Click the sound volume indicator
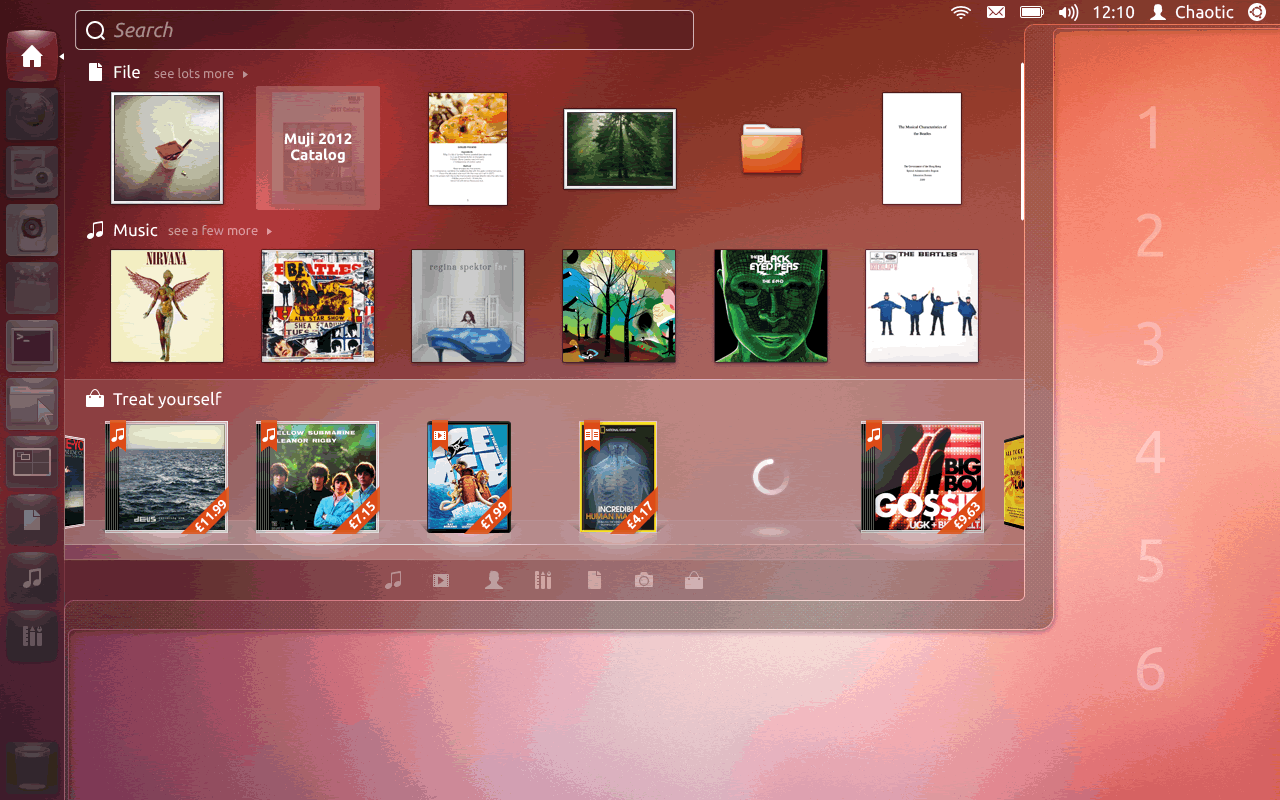Screen dimensions: 1280x800 pyautogui.click(x=1068, y=12)
